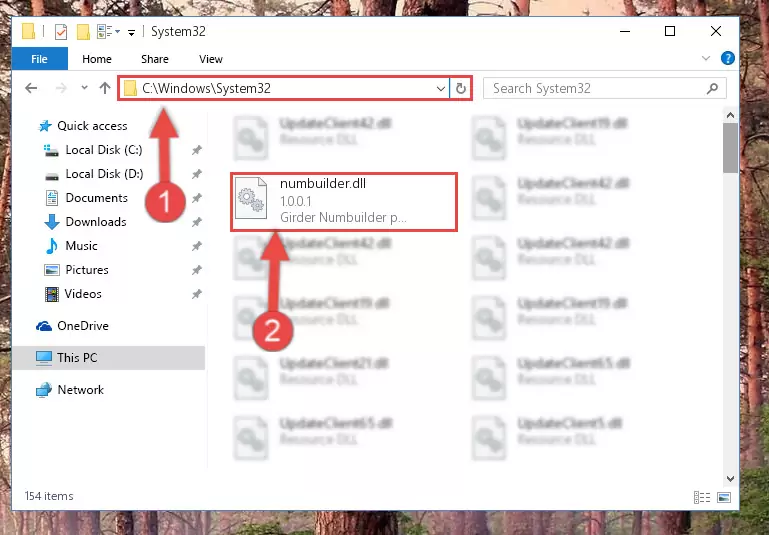769x535 pixels.
Task: Switch to Details view icon in status bar
Action: [x=702, y=497]
